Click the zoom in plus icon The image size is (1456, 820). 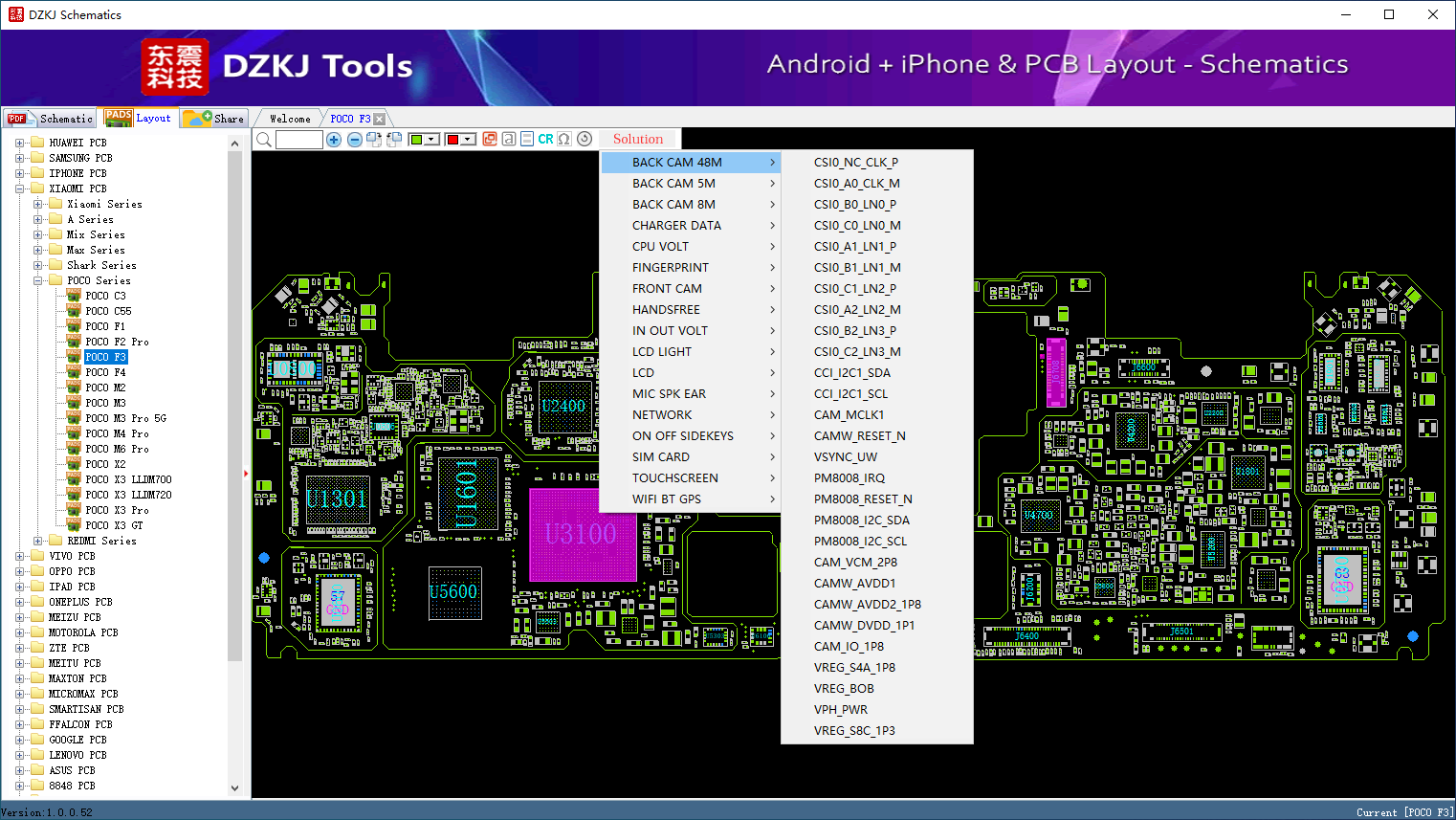[x=334, y=140]
